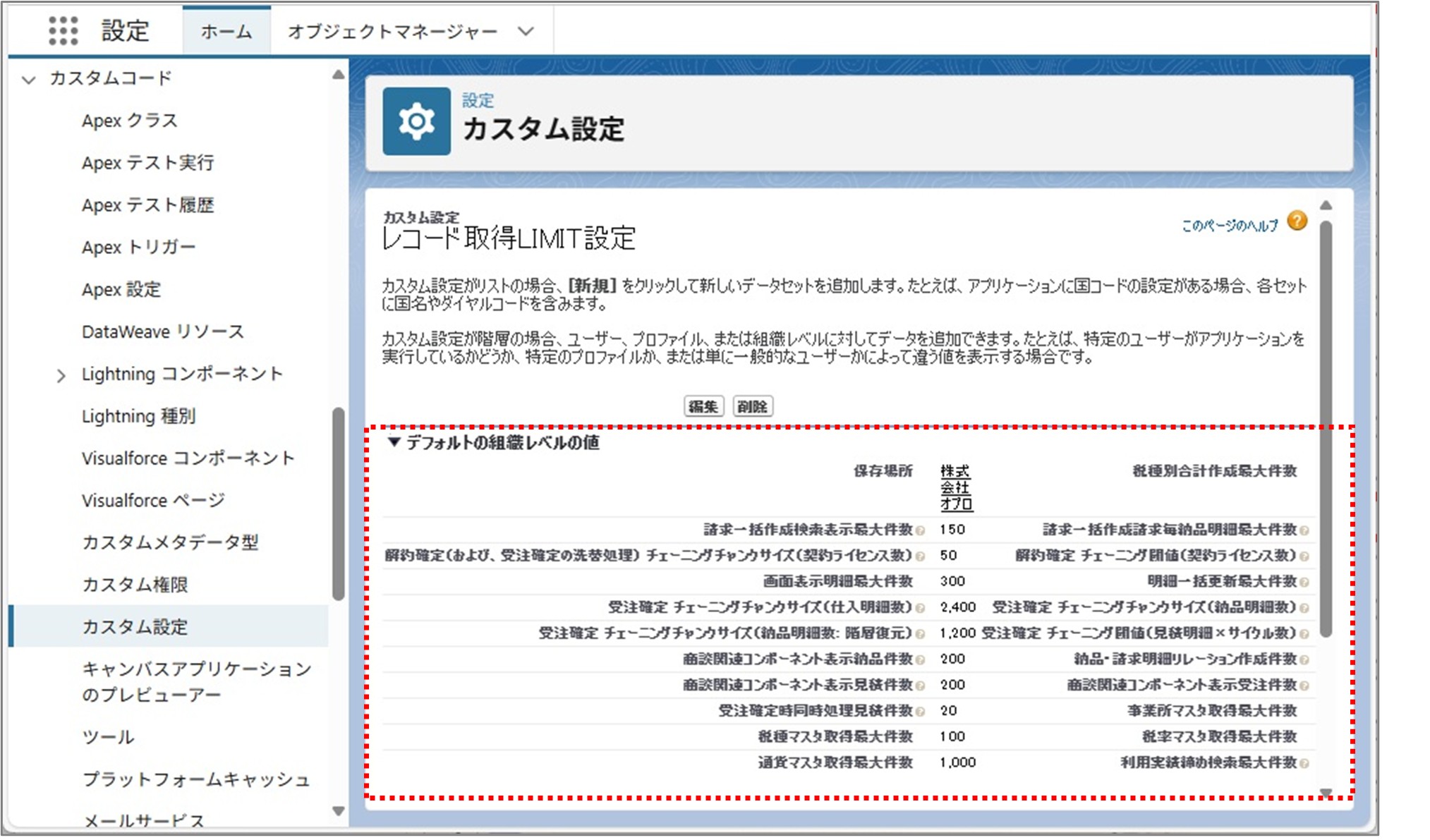Click the gear icon on the カスタム設定 header
Viewport: 1430px width, 840px height.
tap(416, 121)
